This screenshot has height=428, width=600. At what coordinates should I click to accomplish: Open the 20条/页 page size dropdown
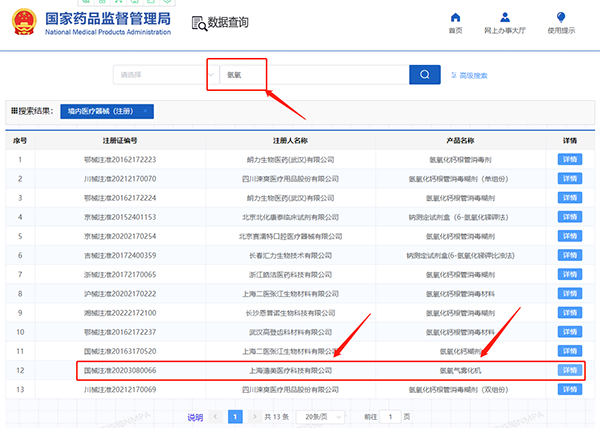pos(317,416)
